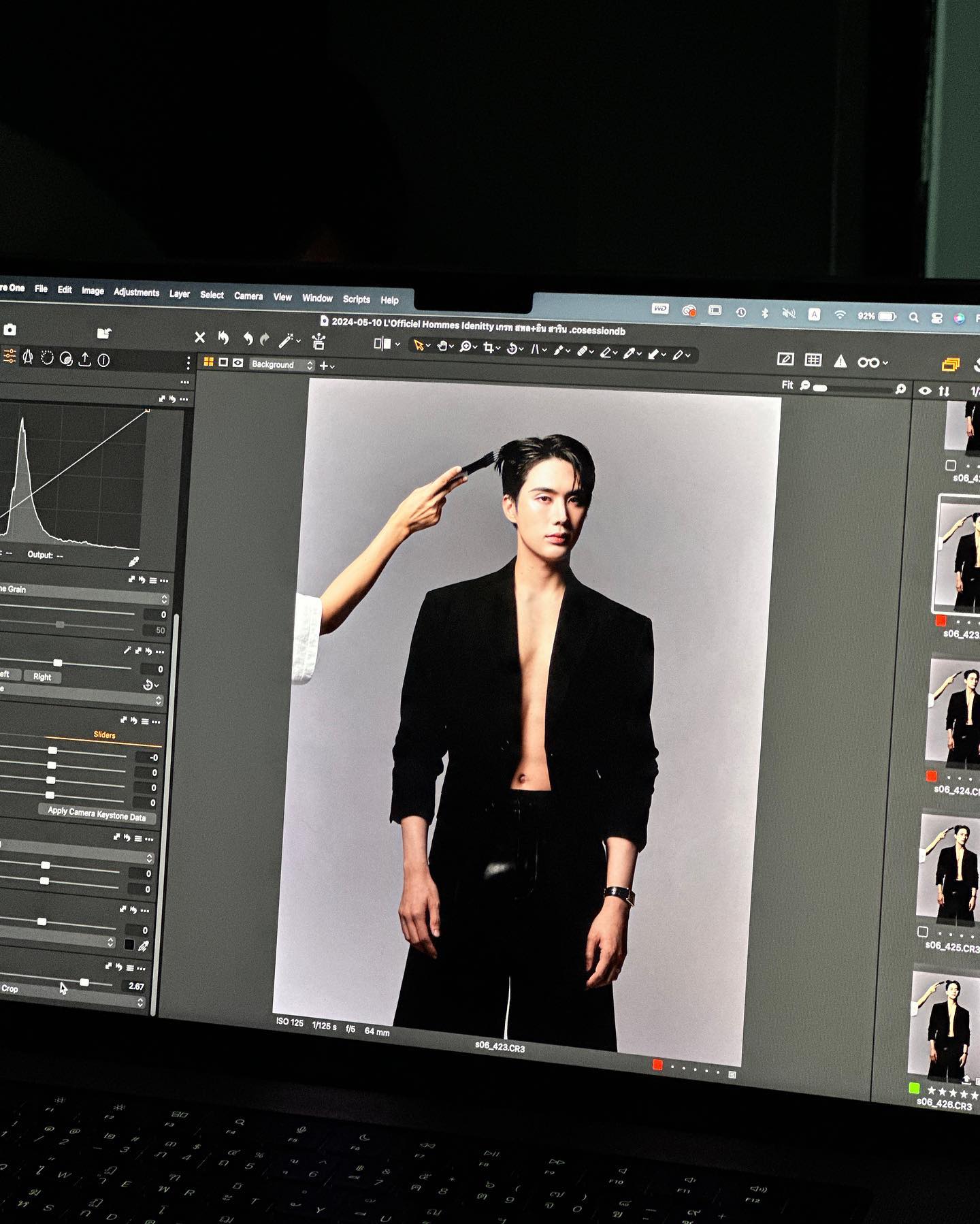This screenshot has width=980, height=1224.
Task: Switch to multi-view grid viewer mode
Action: pyautogui.click(x=209, y=362)
